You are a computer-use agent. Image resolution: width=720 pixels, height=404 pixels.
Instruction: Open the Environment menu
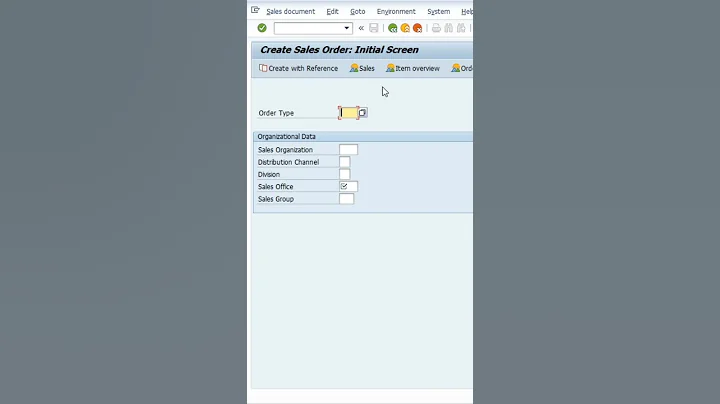tap(396, 11)
